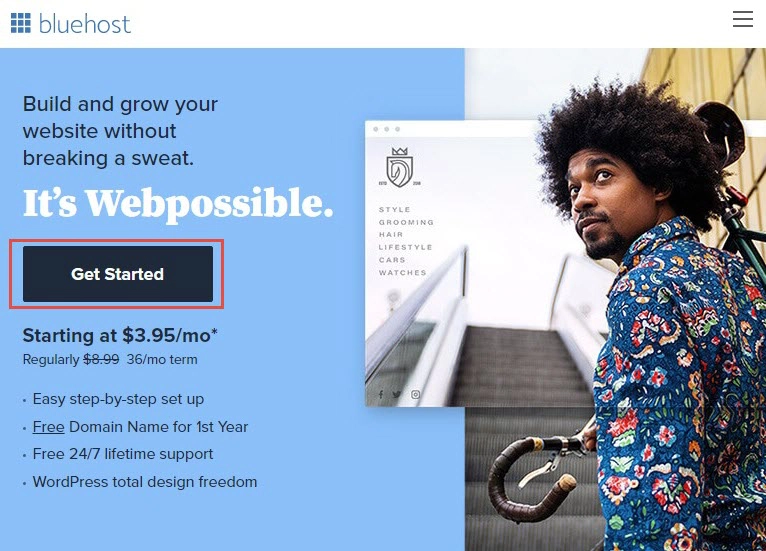This screenshot has width=766, height=551.
Task: Click the Facebook icon in mockup
Action: click(381, 394)
